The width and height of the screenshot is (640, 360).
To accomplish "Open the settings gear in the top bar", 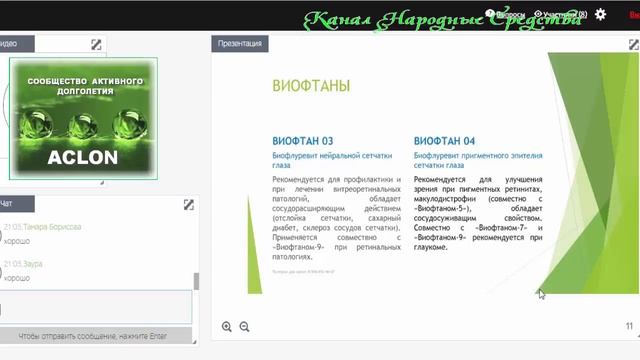I will (600, 14).
